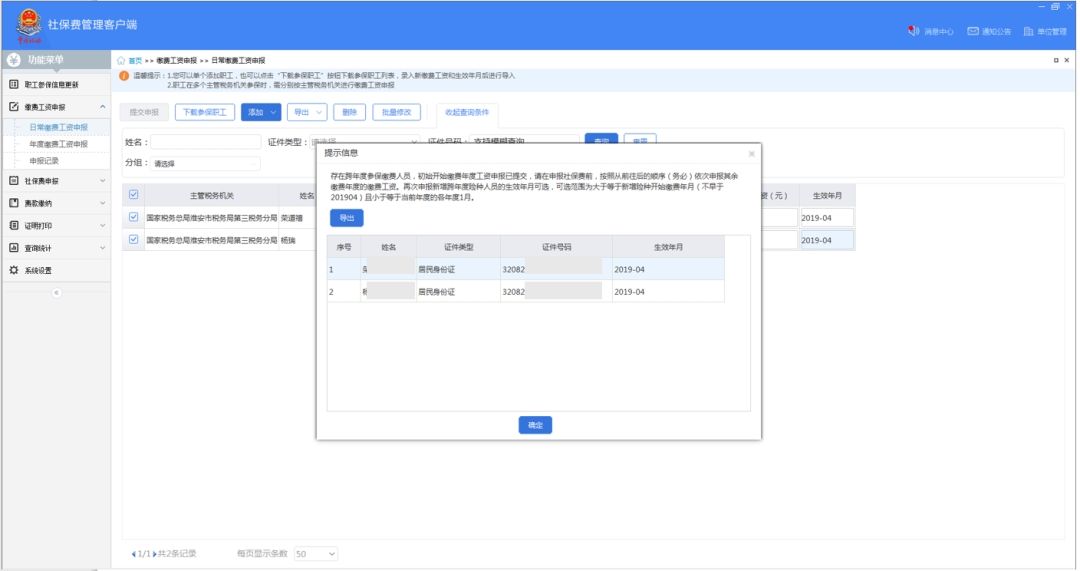Click the 通知公告 envelope icon

972,32
